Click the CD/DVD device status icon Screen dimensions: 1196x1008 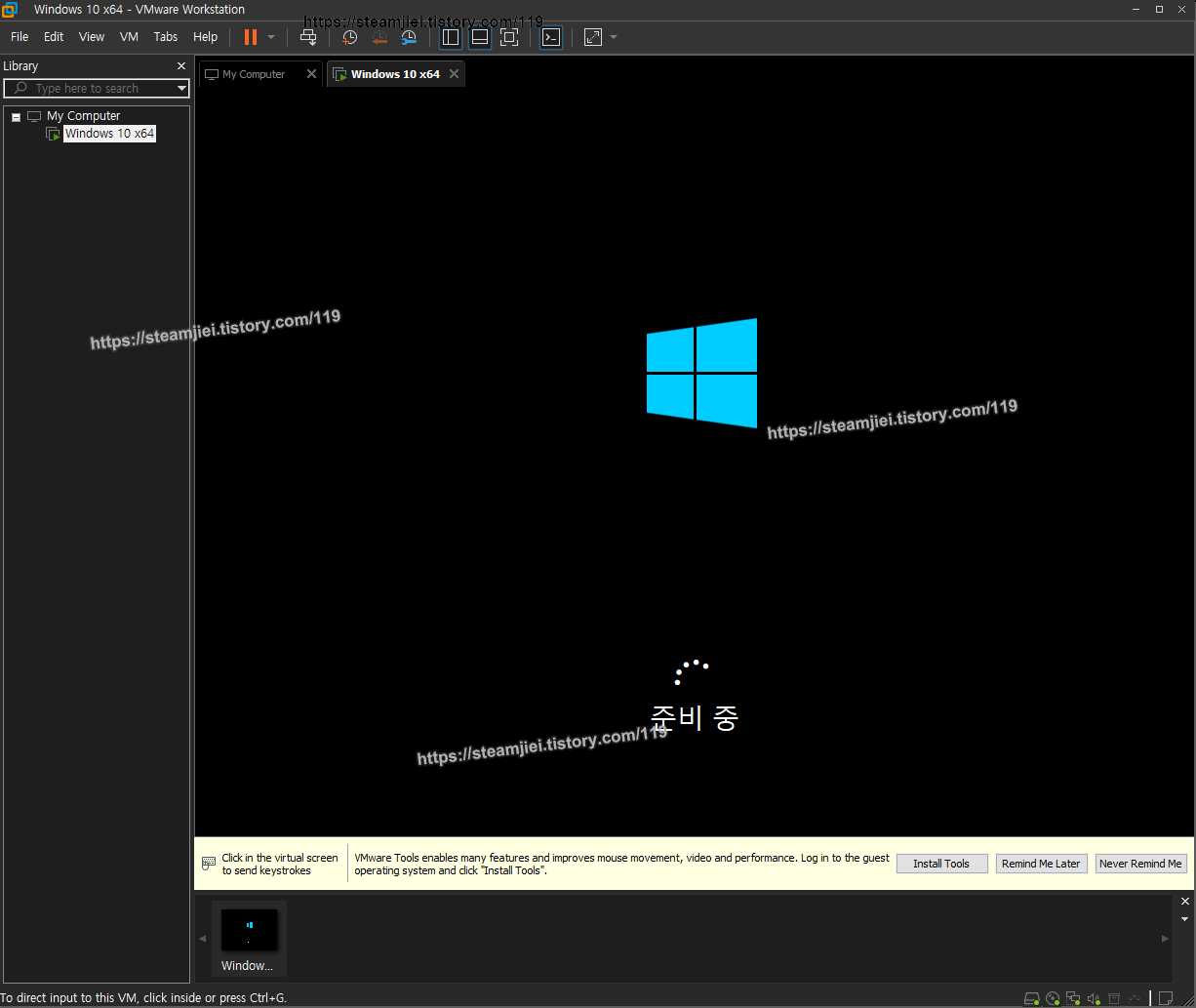(x=1053, y=998)
